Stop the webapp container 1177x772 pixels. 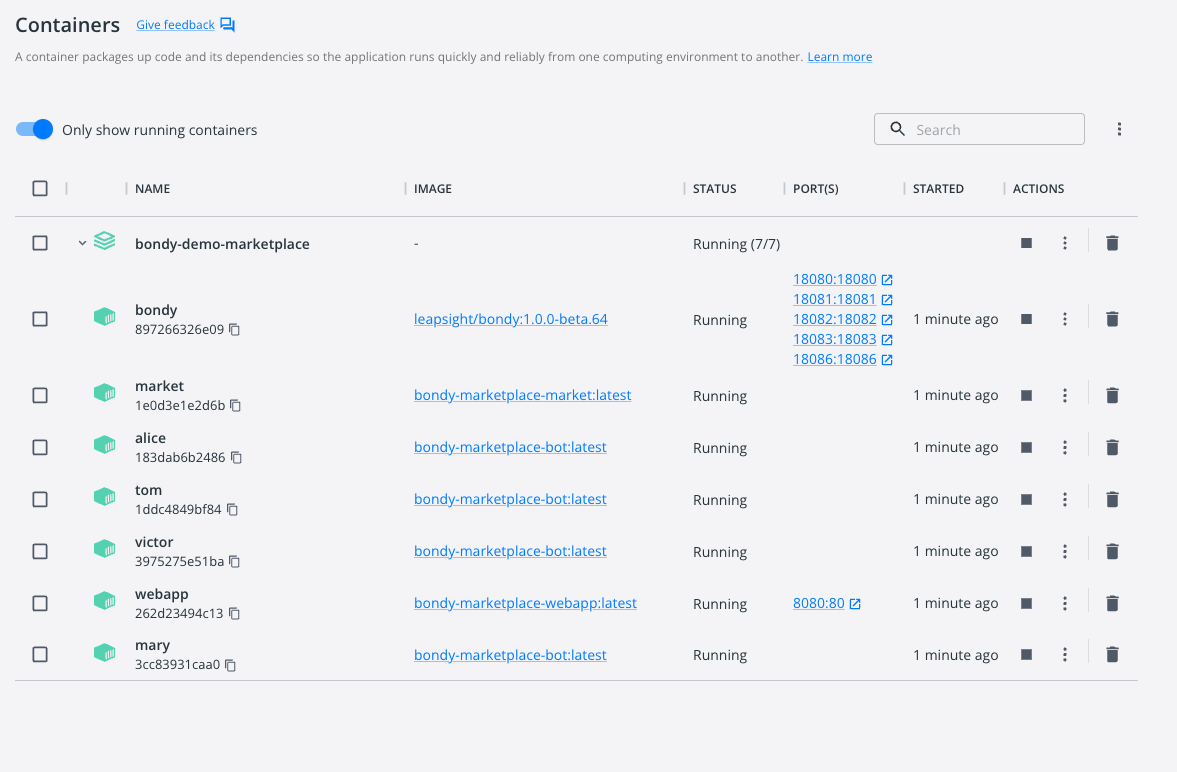[1026, 603]
